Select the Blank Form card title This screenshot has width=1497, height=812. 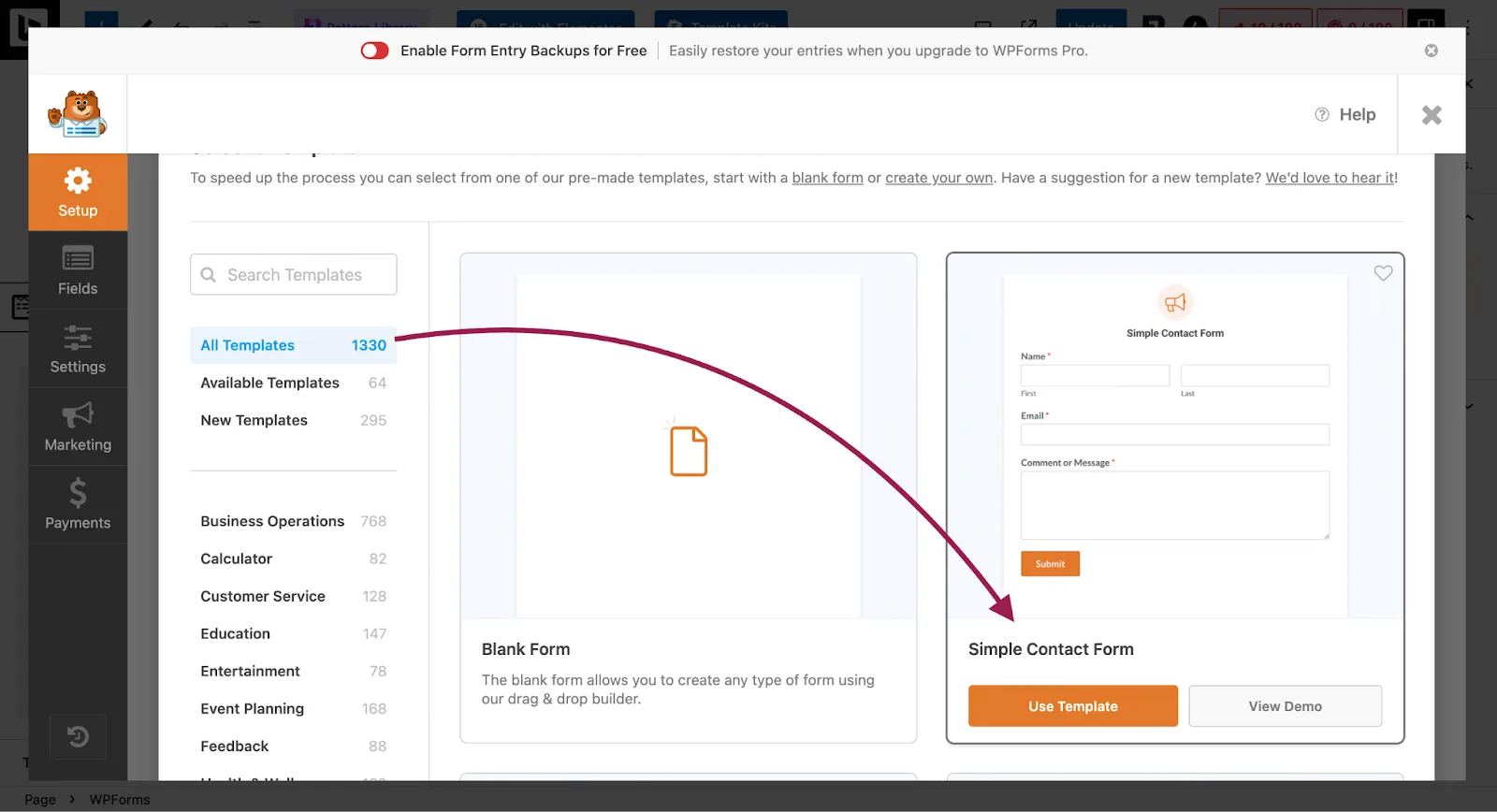coord(526,649)
